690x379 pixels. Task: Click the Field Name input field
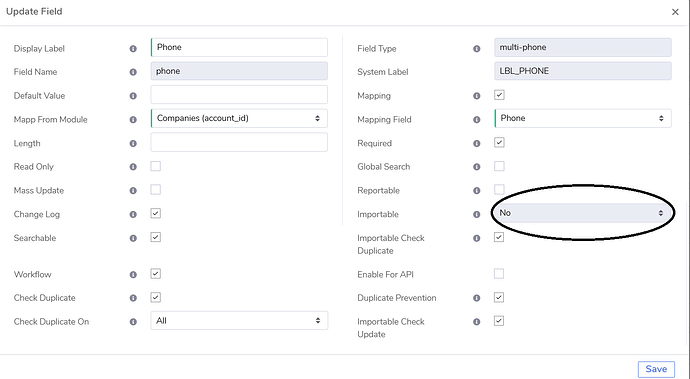click(x=239, y=71)
